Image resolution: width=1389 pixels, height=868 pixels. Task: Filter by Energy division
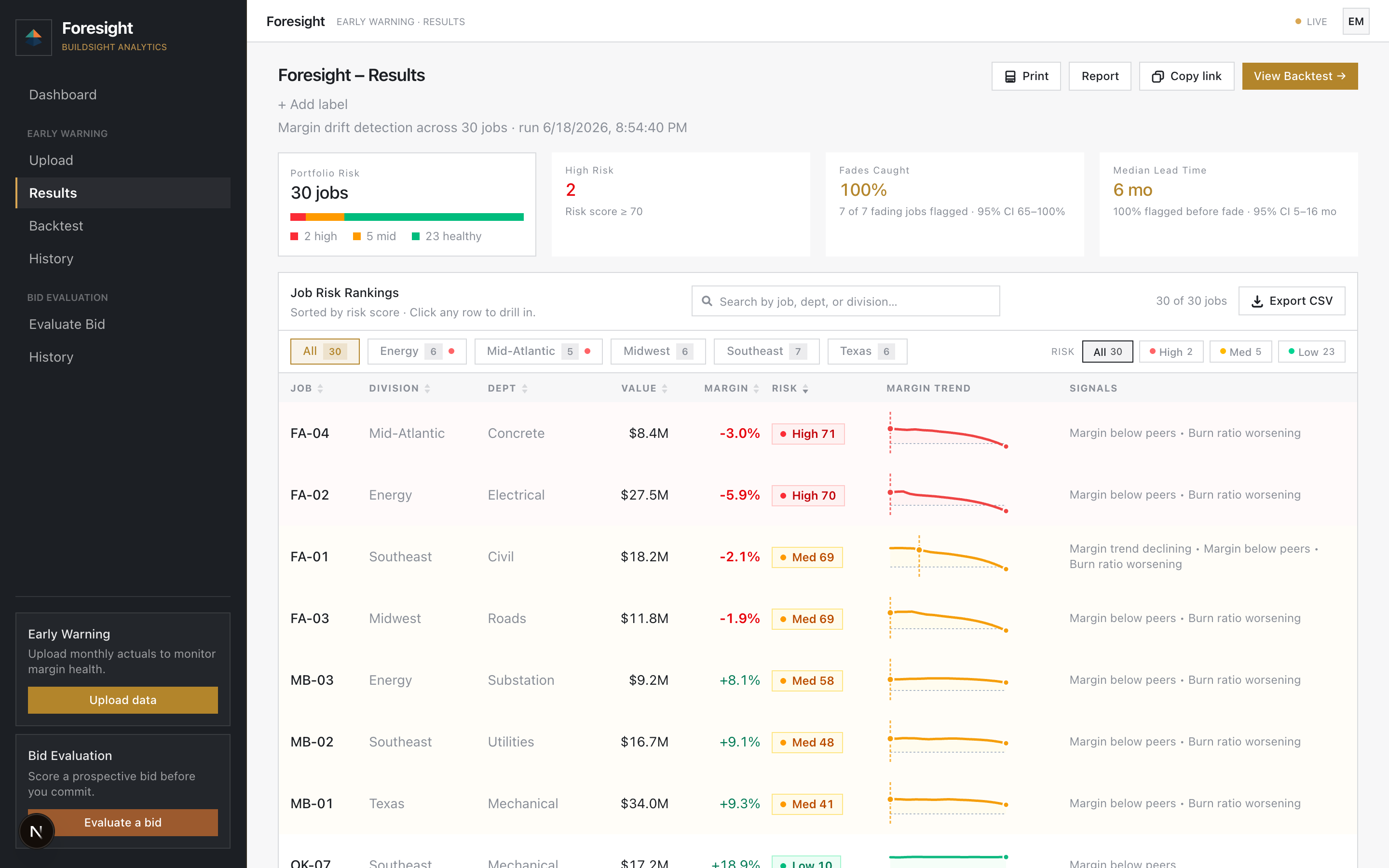417,352
